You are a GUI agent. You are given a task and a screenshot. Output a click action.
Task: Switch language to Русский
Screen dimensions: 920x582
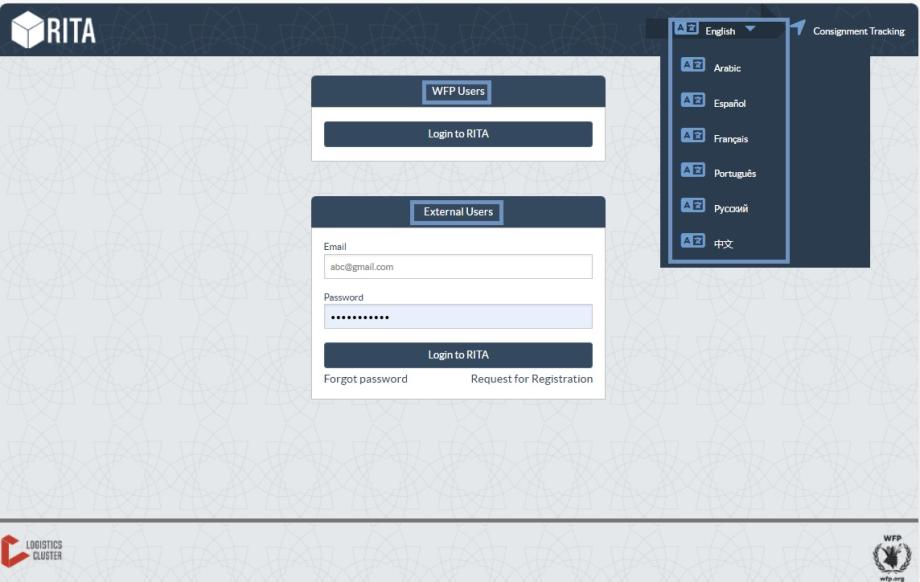click(730, 209)
